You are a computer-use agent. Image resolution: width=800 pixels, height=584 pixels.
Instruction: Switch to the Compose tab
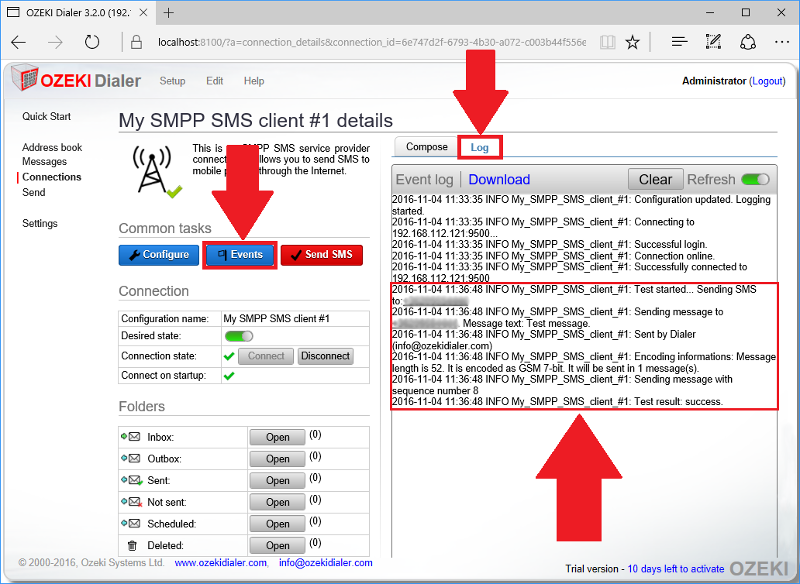tap(426, 147)
